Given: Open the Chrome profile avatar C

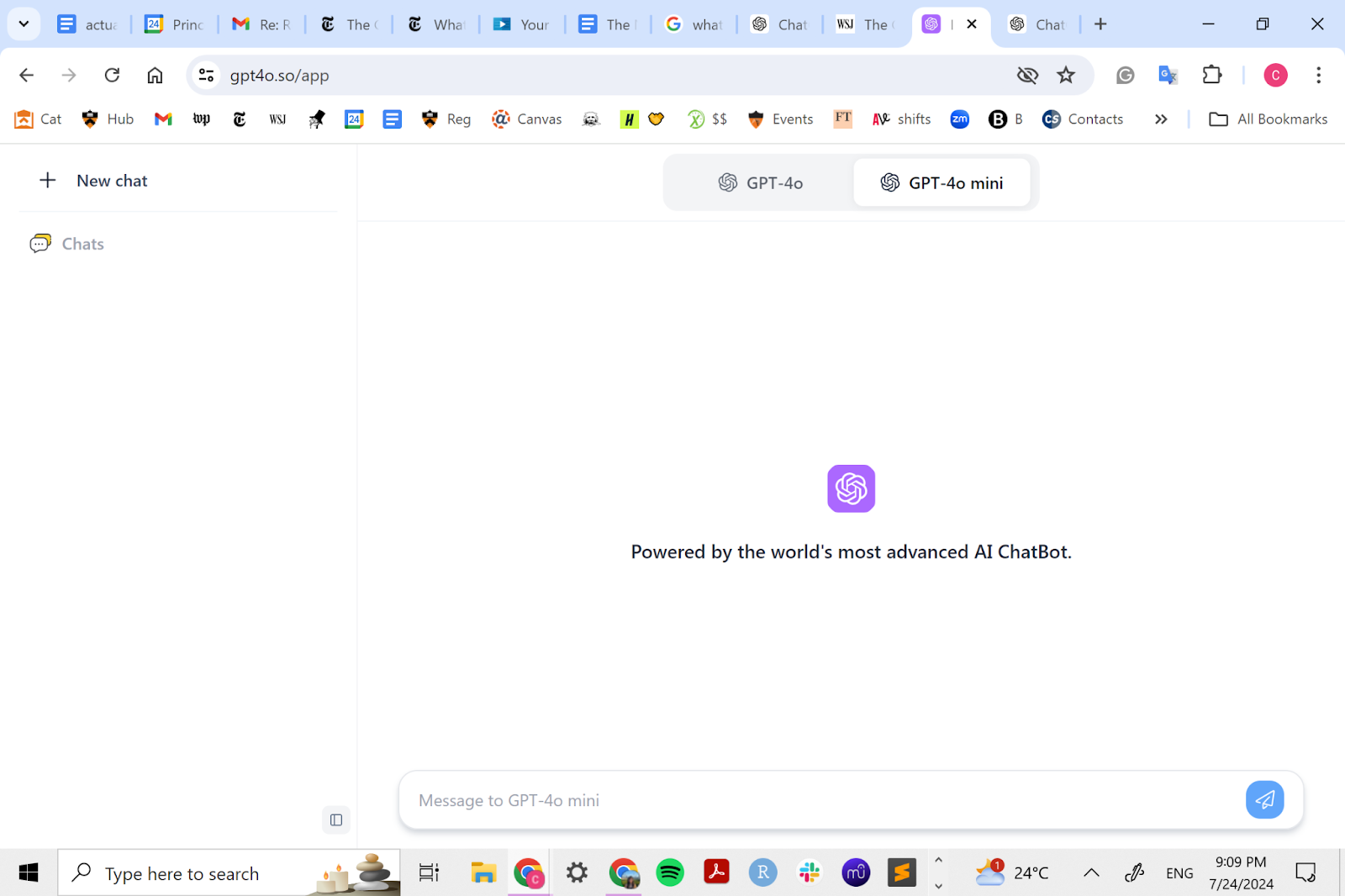Looking at the screenshot, I should (x=1275, y=75).
